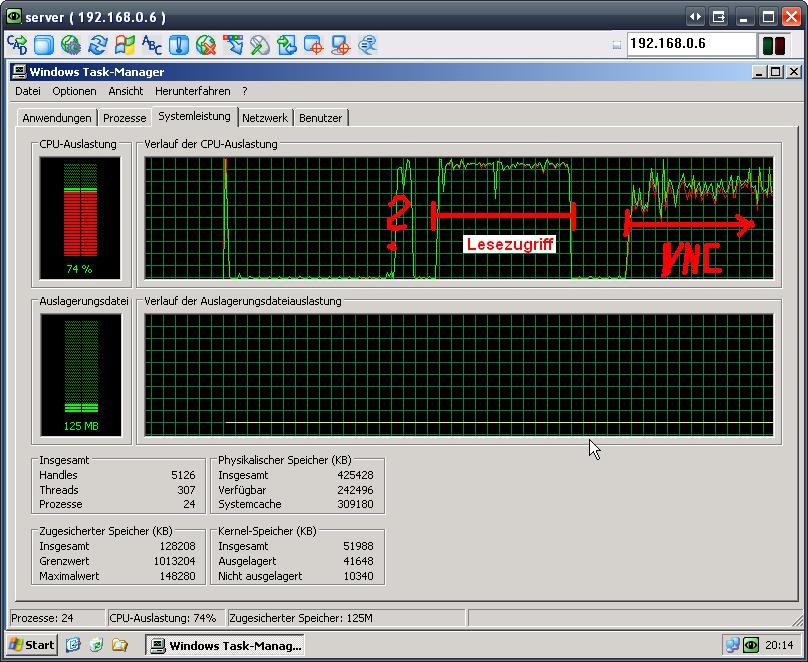Click the Systemcache value 309180
Screen dimensions: 808x662
tap(356, 504)
